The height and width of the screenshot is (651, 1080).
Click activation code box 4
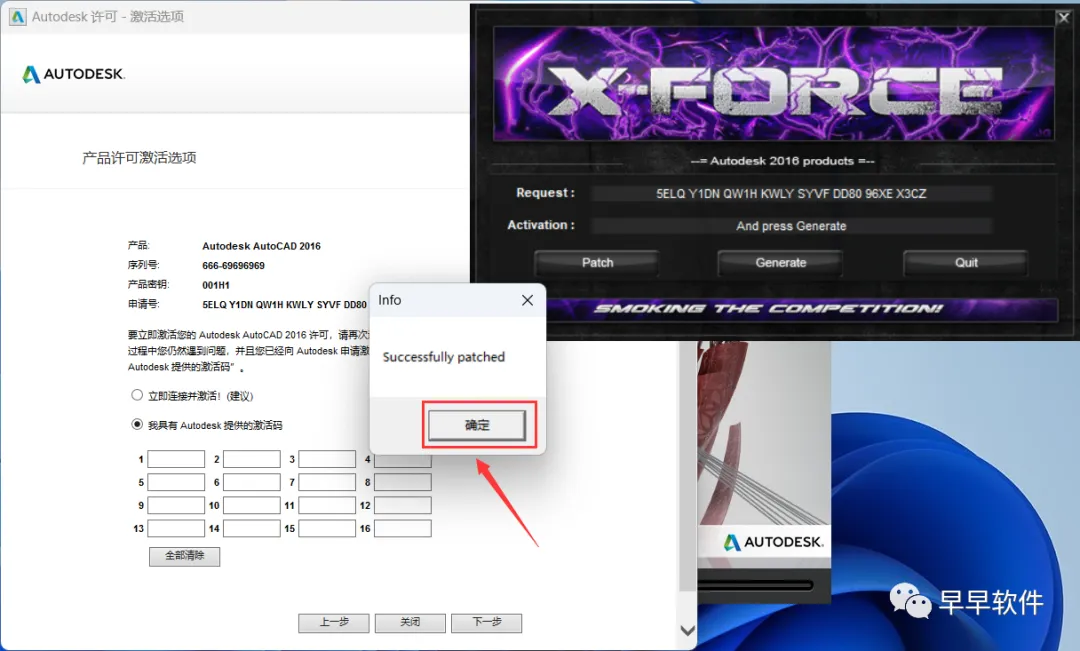coord(403,460)
